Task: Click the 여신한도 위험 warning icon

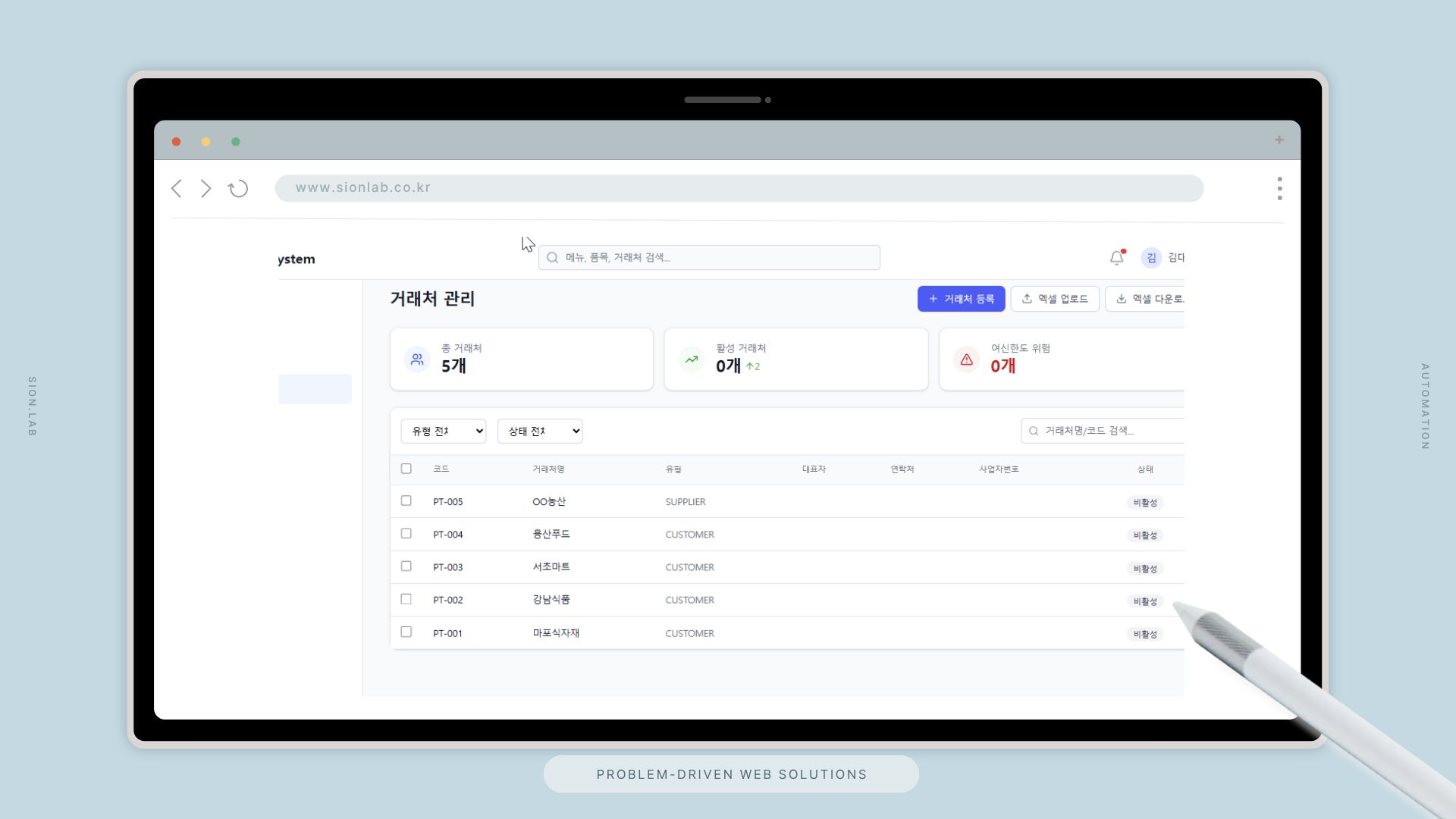Action: 966,359
